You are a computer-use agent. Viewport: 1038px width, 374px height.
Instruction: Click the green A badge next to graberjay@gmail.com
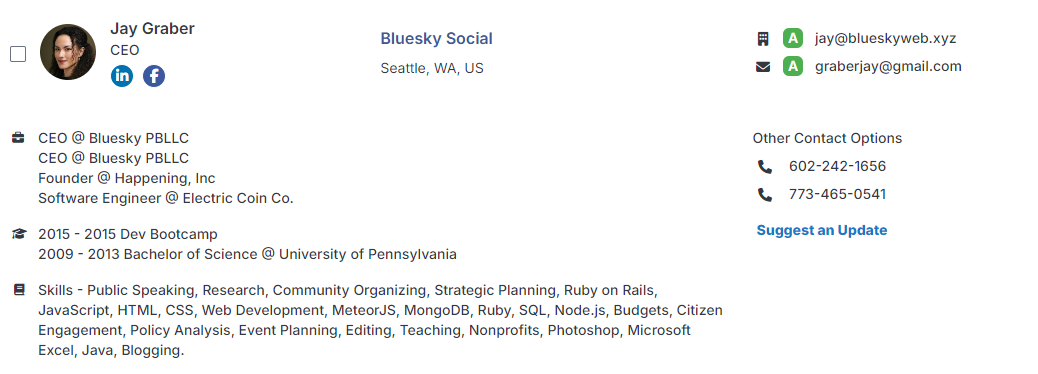click(792, 66)
